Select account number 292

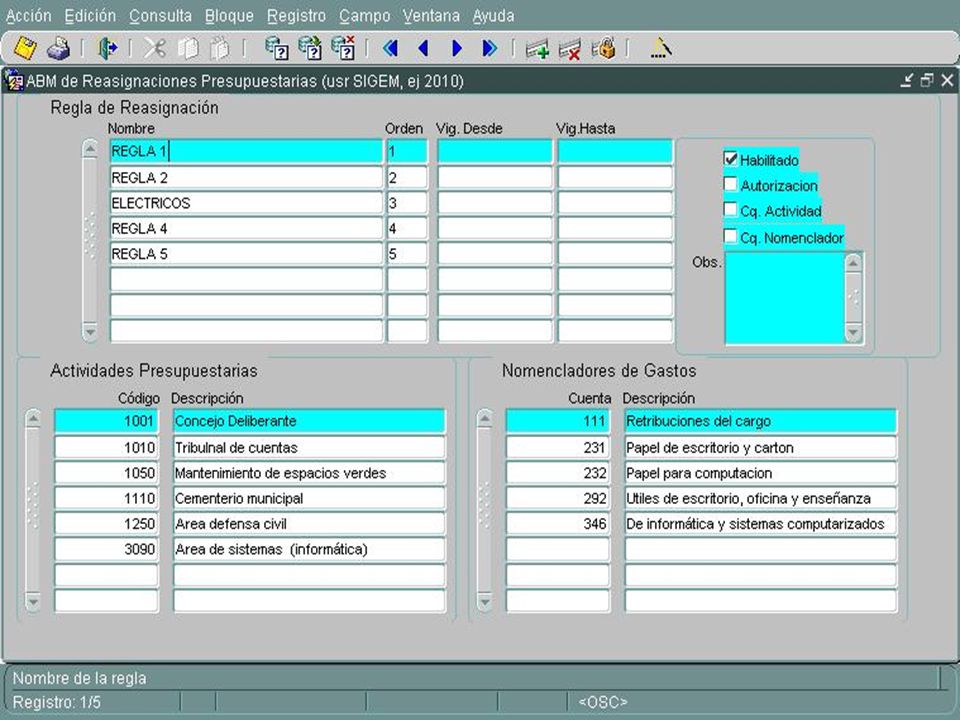click(558, 498)
